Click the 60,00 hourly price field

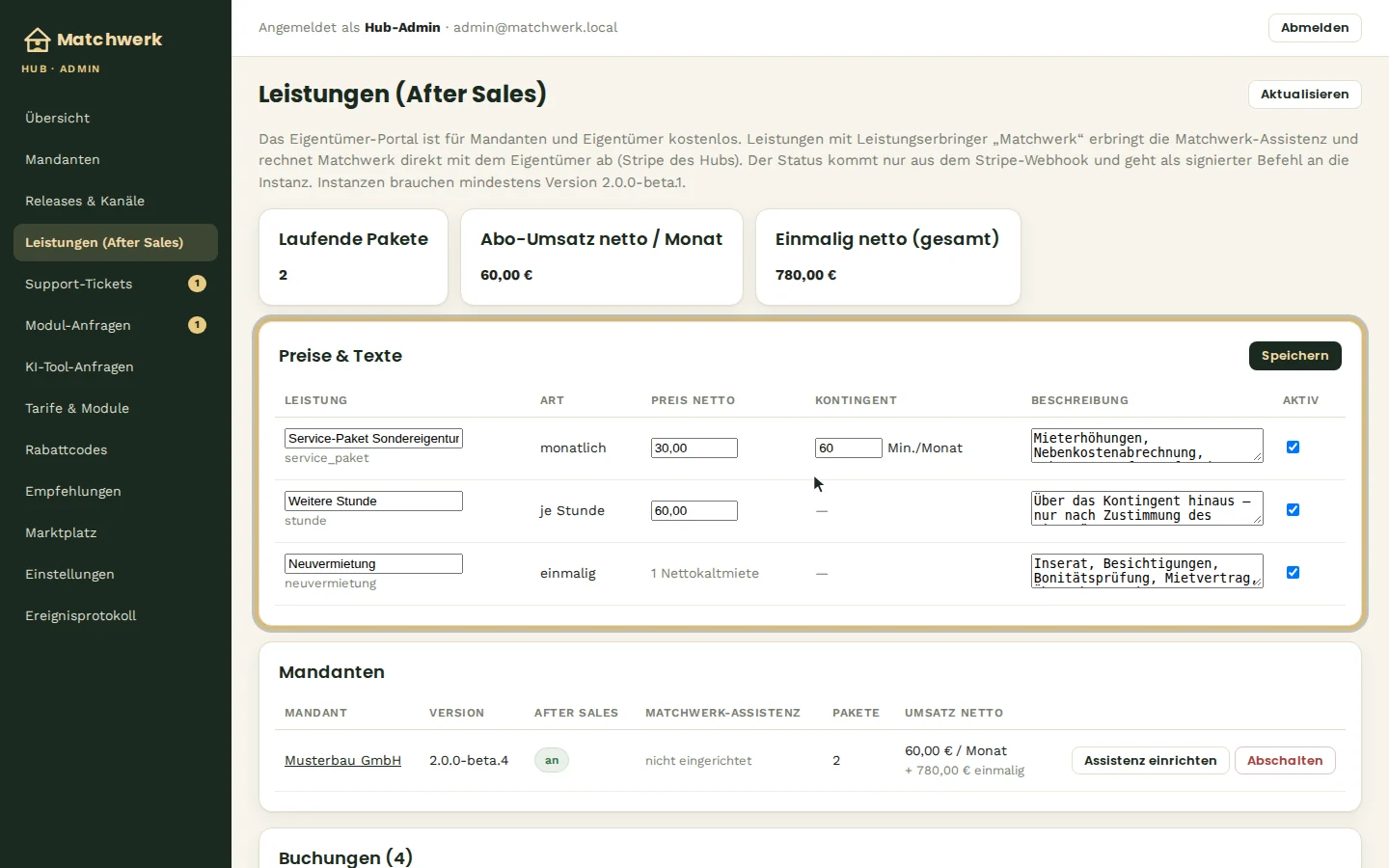694,510
